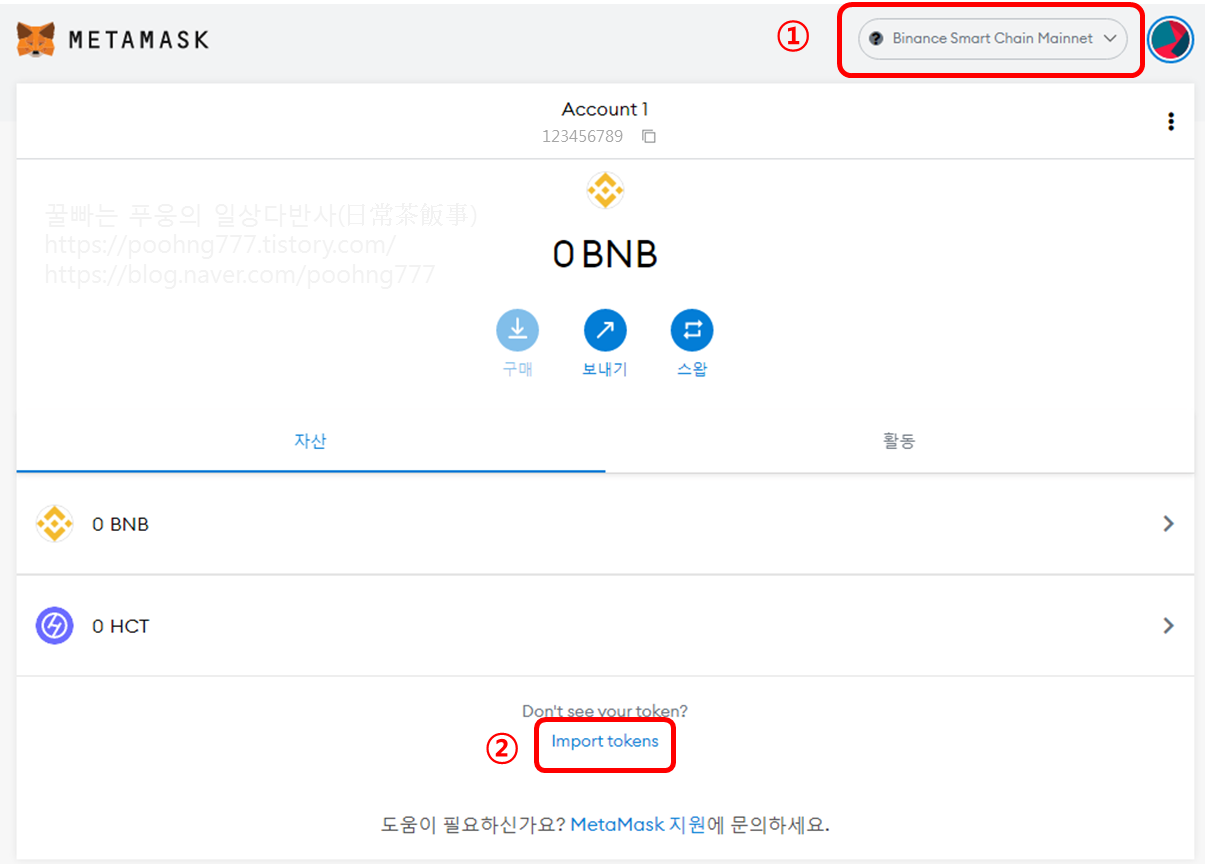This screenshot has width=1205, height=864.
Task: Click the BNB token icon in list
Action: click(54, 524)
